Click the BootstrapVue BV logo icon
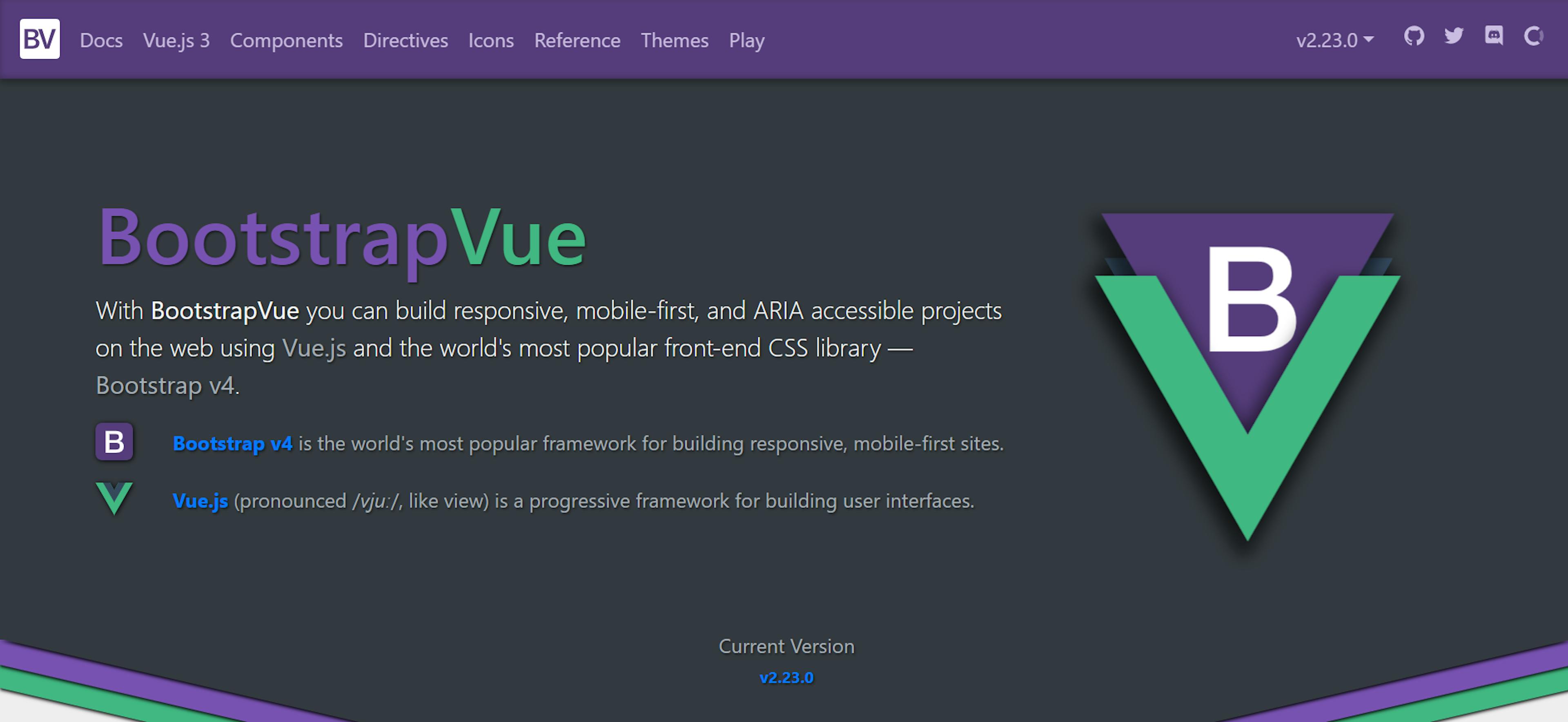 38,40
